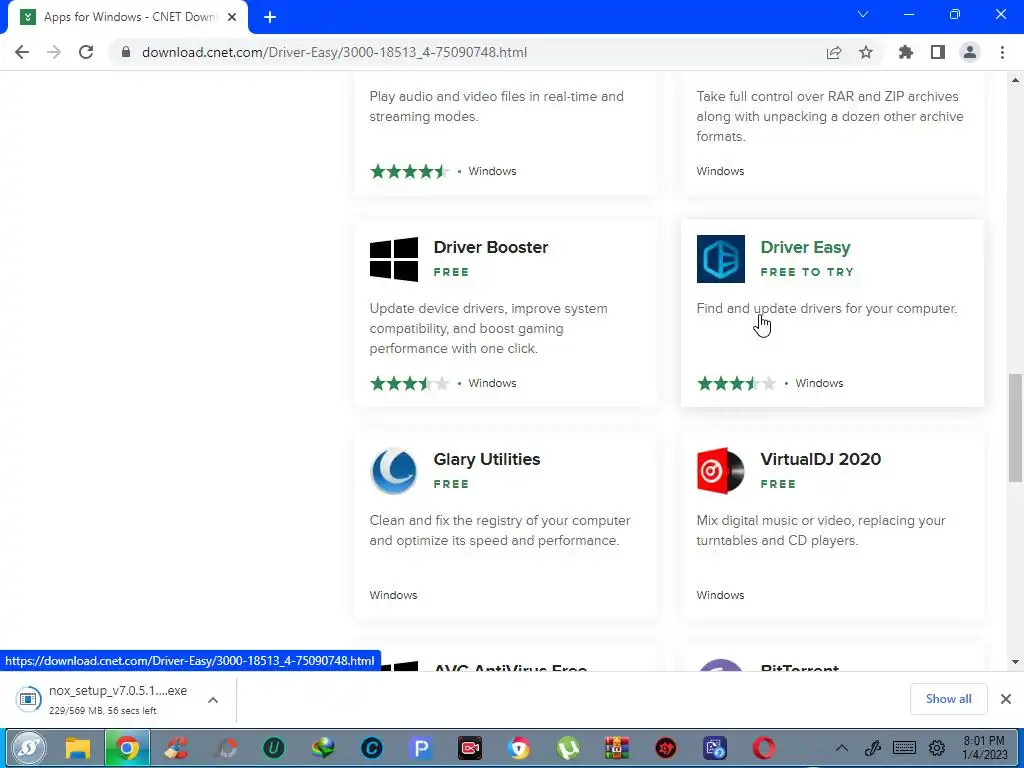
Task: Click Chrome icon in taskbar
Action: pos(127,748)
